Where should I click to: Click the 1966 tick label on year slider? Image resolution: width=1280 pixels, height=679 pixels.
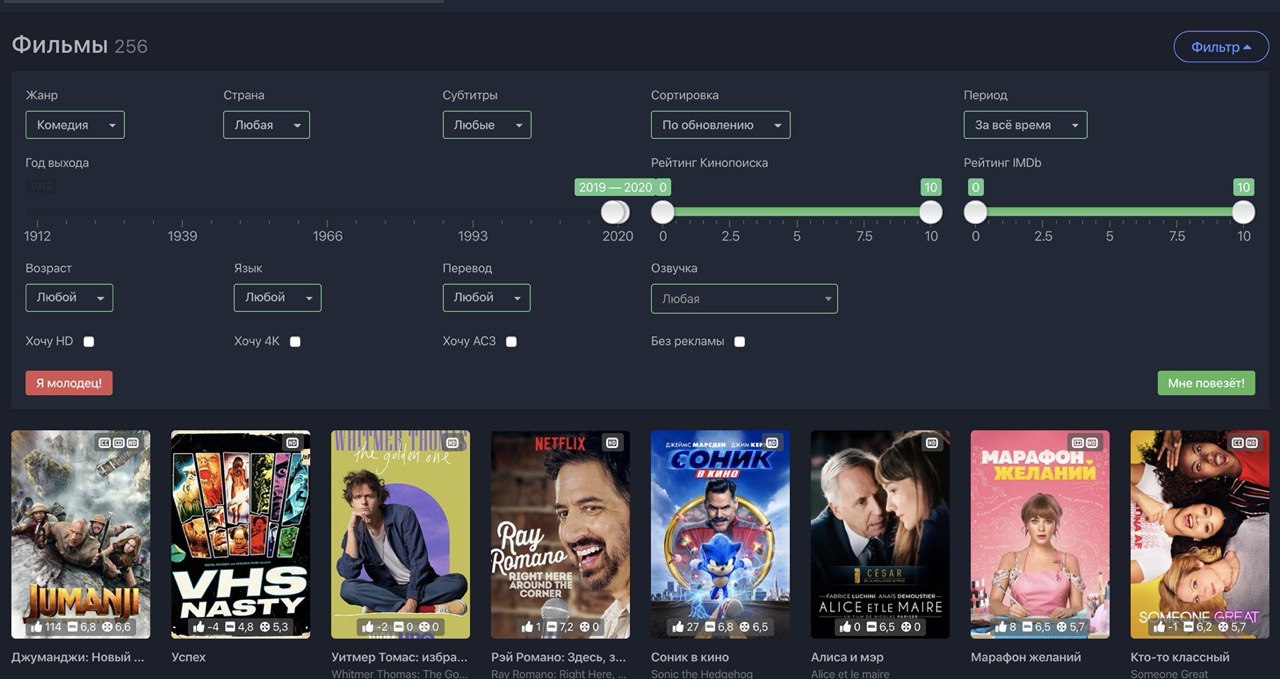328,236
